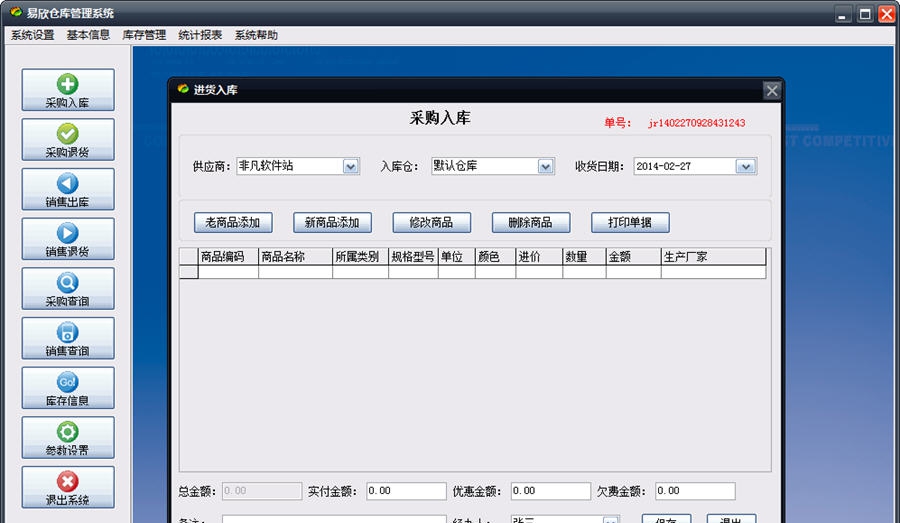Click into the 实付金额 input field
900x523 pixels.
tap(405, 491)
